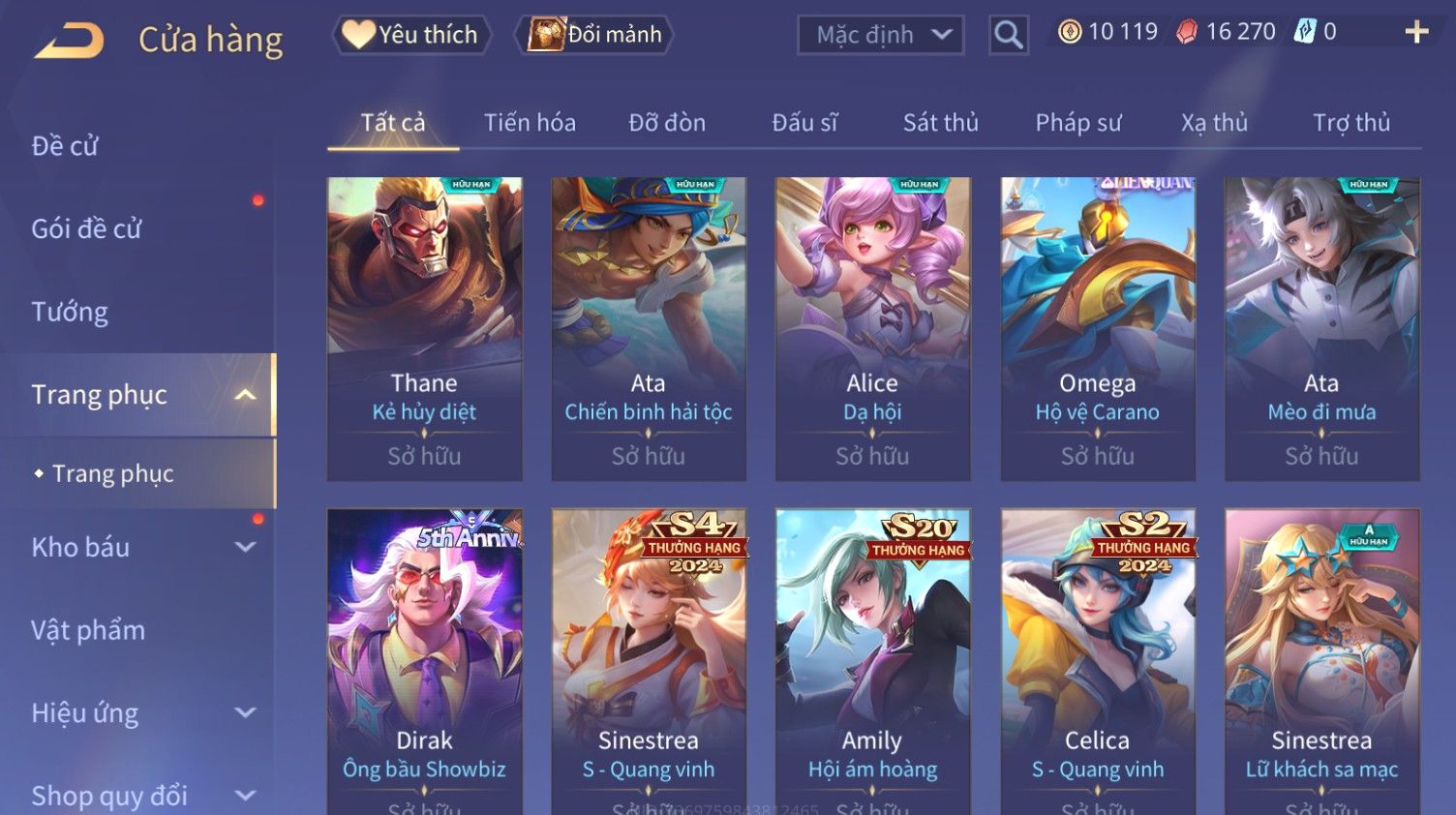Tap the red ruby currency icon
The image size is (1456, 815).
coord(1187,33)
